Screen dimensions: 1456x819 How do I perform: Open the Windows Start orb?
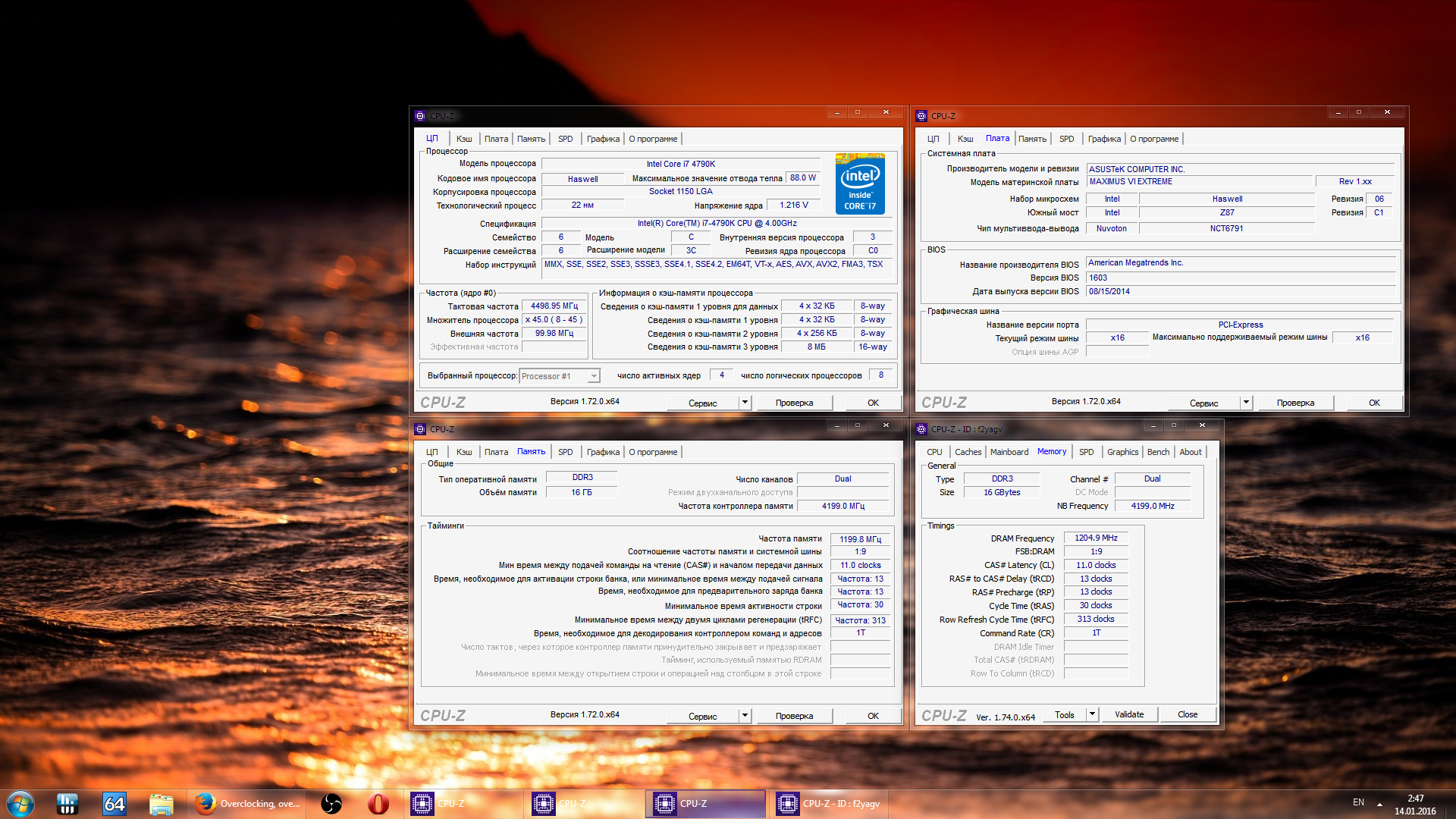20,804
